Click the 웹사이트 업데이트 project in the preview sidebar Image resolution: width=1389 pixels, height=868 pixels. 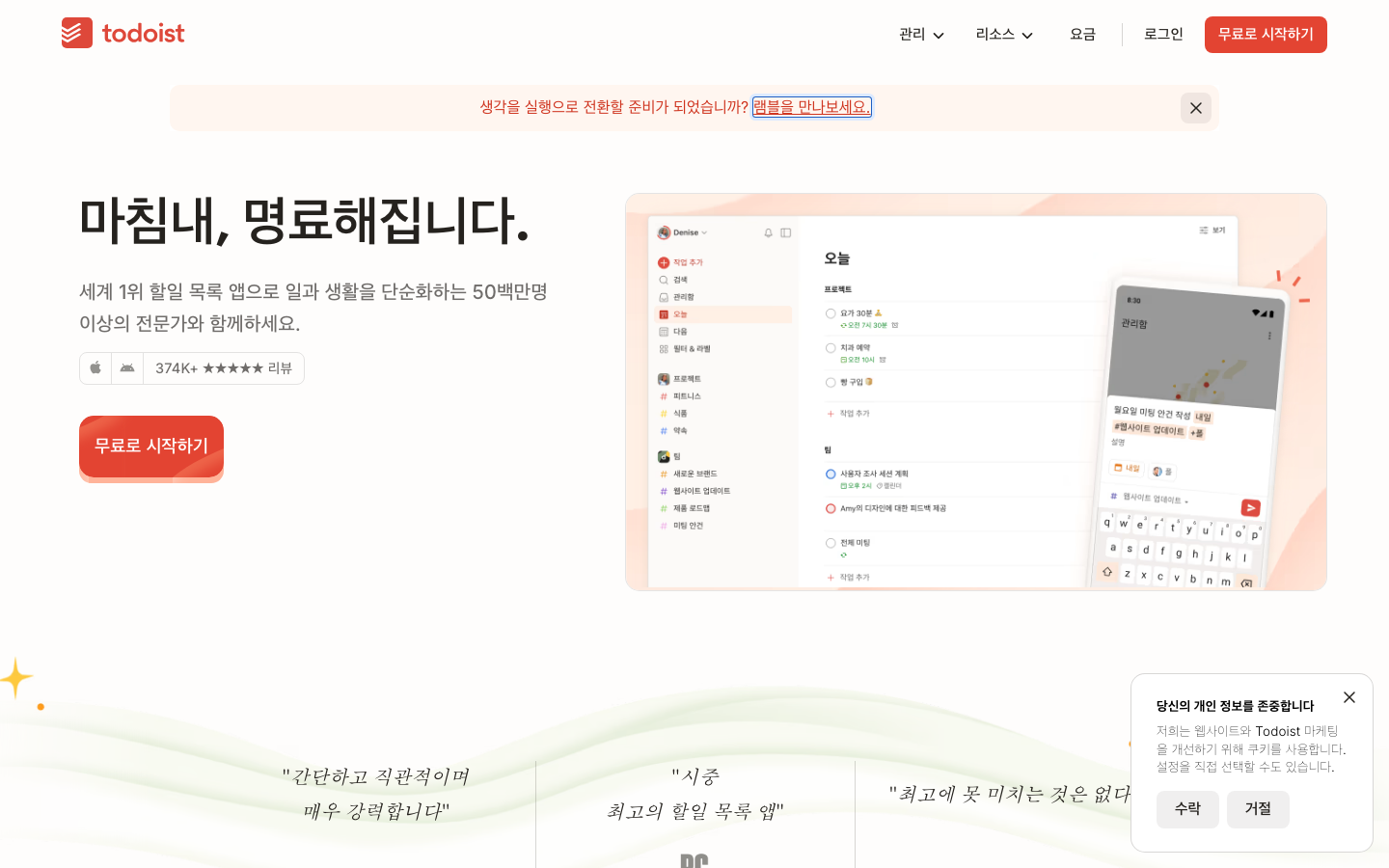[694, 491]
